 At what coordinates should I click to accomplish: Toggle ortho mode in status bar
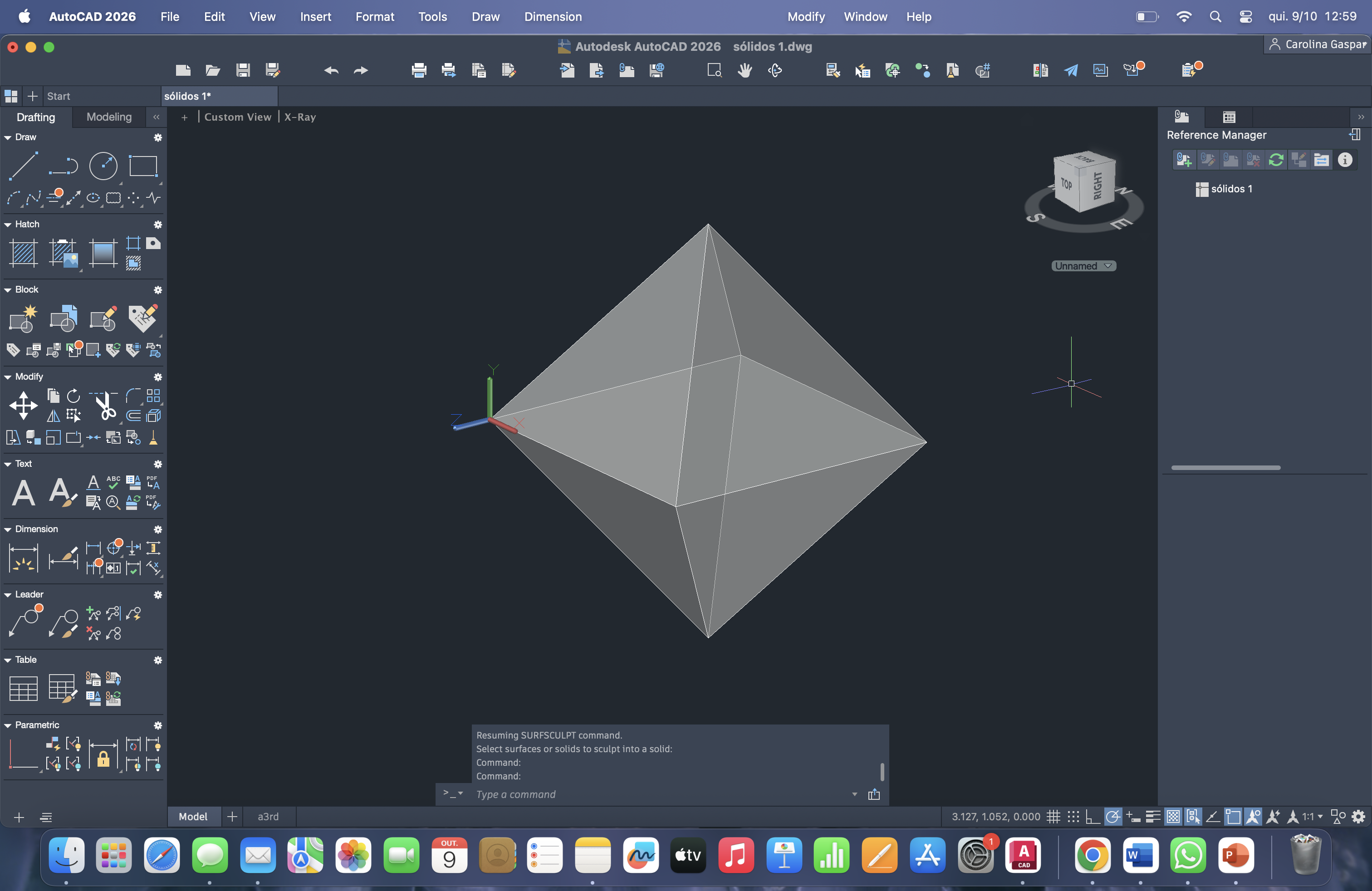[1093, 817]
